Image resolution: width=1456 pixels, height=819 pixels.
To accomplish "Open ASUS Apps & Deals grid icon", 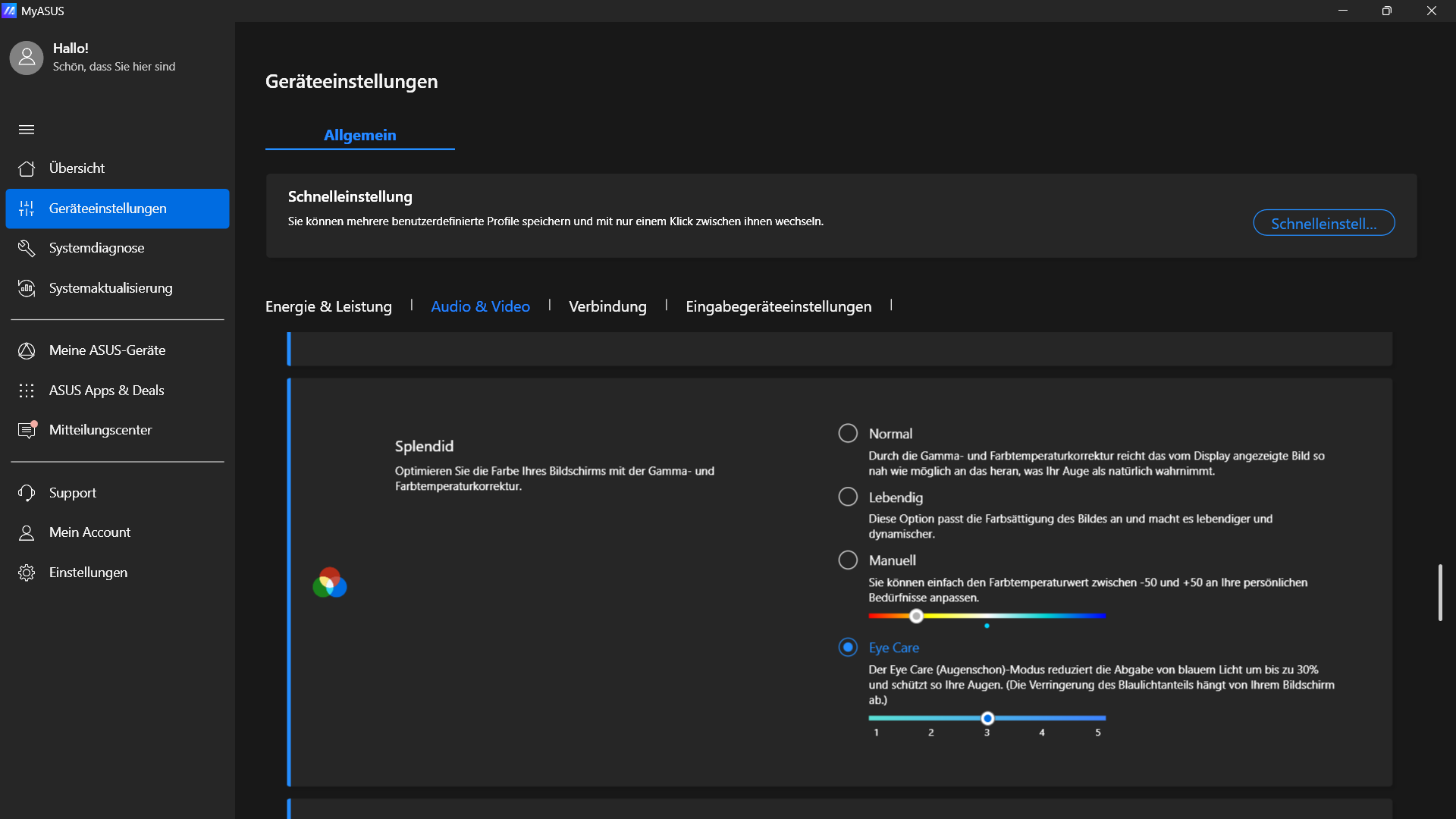I will (27, 391).
